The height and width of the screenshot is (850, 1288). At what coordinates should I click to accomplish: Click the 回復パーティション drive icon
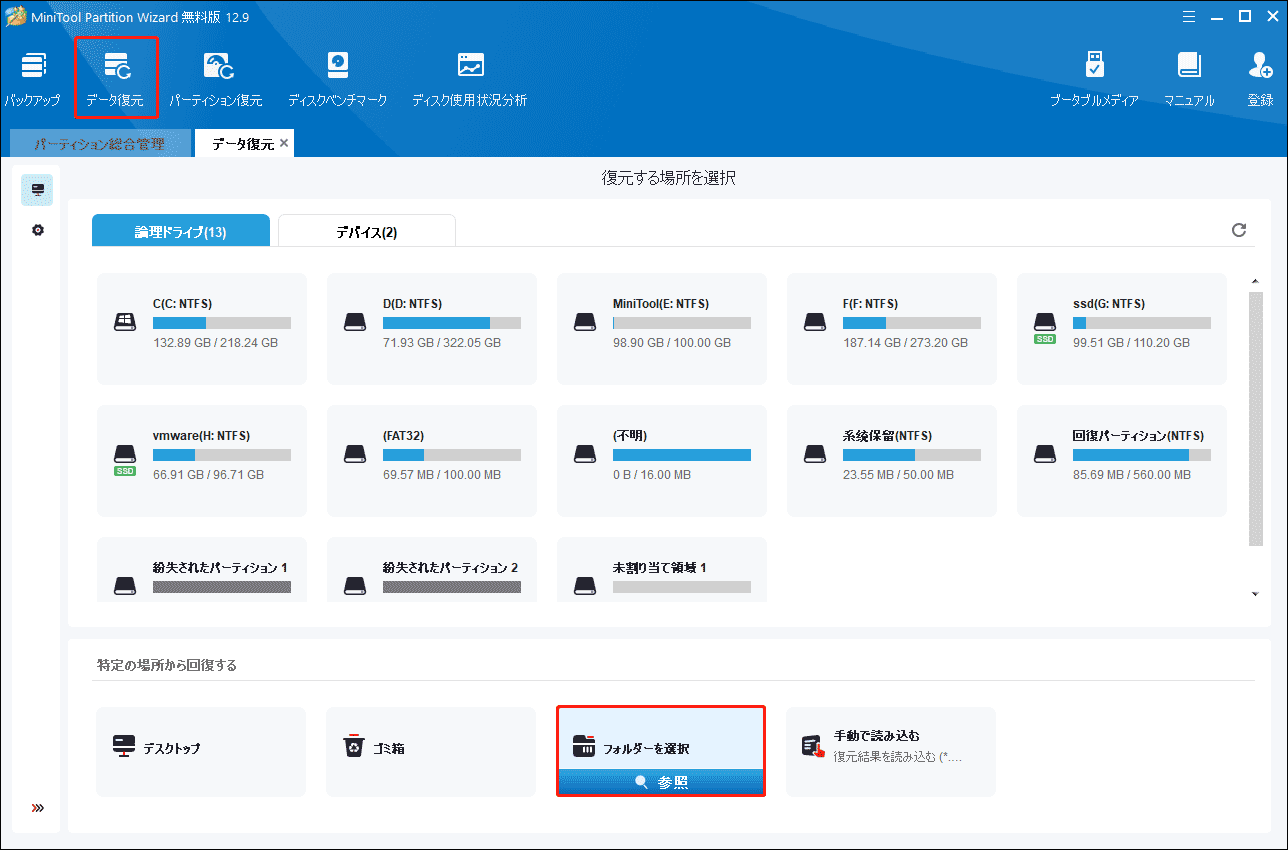1045,454
